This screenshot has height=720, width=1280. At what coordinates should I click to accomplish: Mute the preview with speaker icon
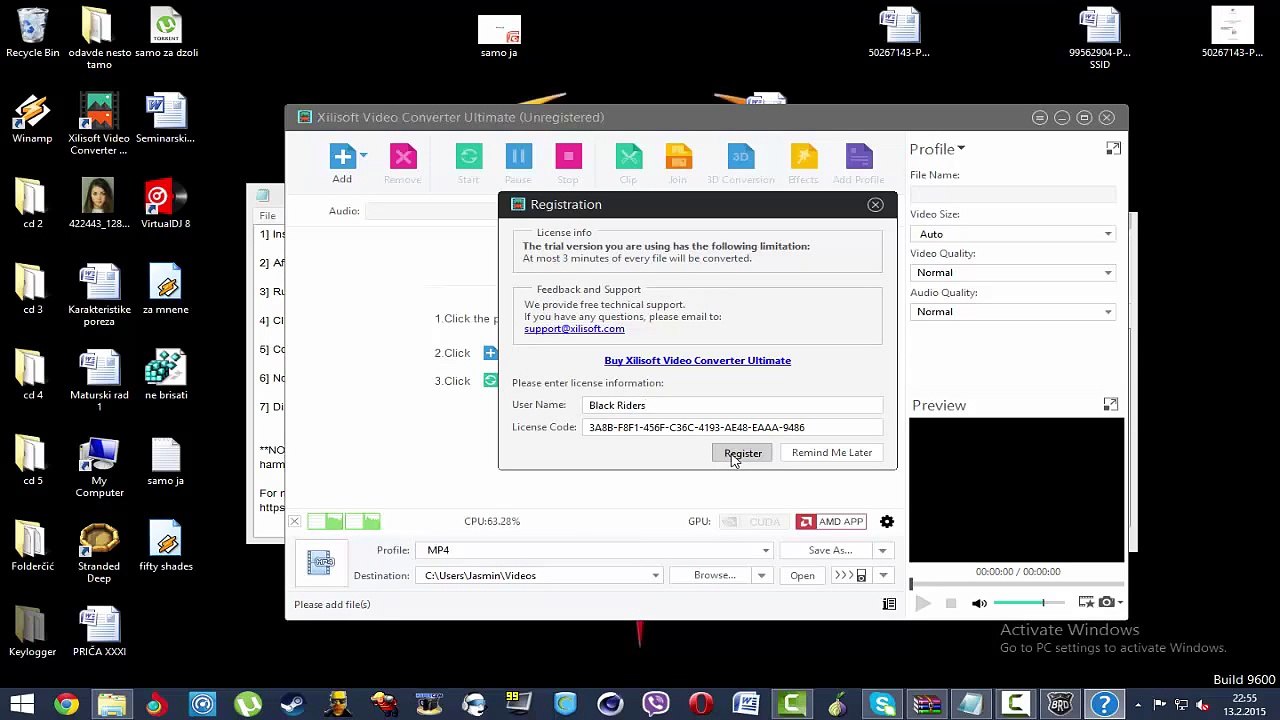[979, 603]
